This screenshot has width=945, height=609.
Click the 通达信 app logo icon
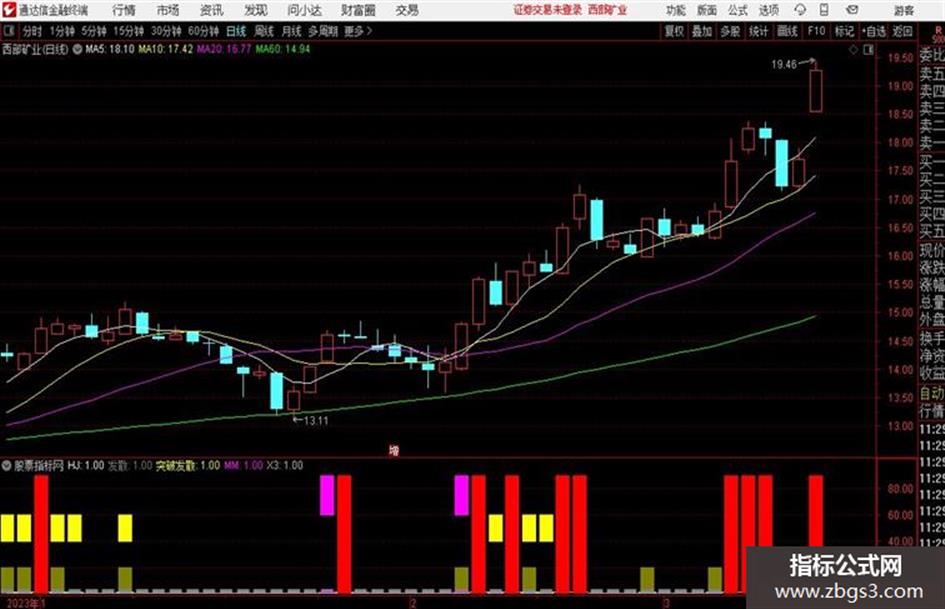(x=8, y=10)
